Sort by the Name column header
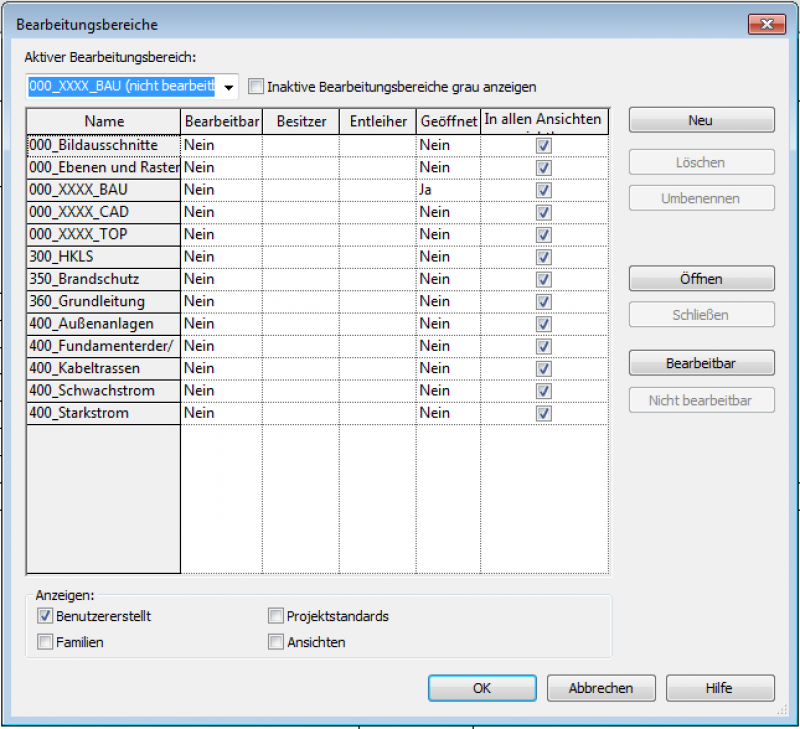The height and width of the screenshot is (729, 800). 103,121
